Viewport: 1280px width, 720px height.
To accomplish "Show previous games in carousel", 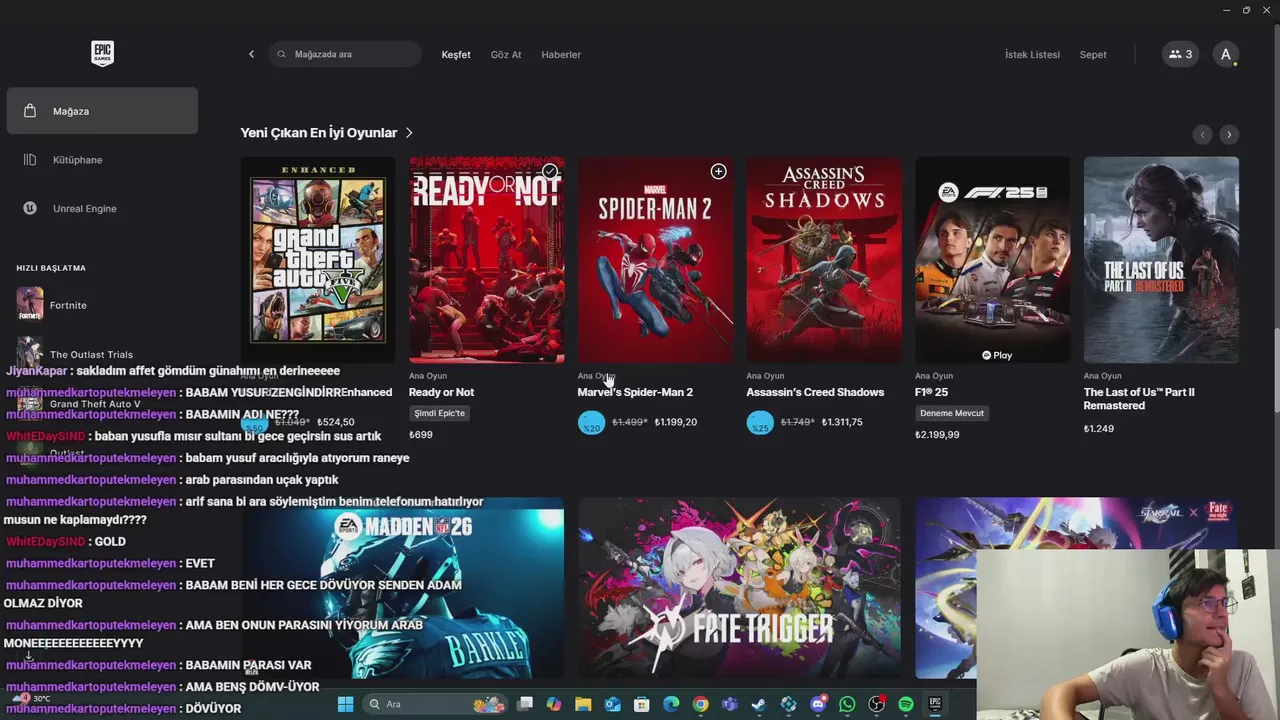I will pyautogui.click(x=1202, y=134).
